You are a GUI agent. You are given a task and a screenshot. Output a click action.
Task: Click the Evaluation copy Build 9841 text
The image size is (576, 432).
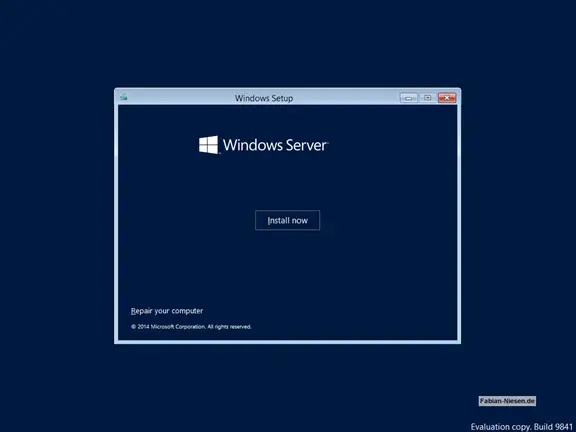coord(522,427)
